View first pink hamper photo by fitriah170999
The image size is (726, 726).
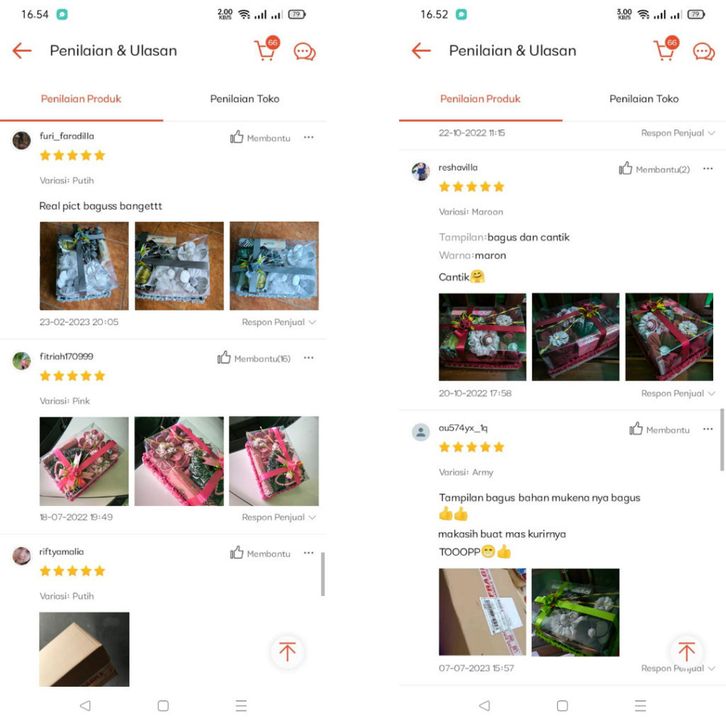pos(84,461)
